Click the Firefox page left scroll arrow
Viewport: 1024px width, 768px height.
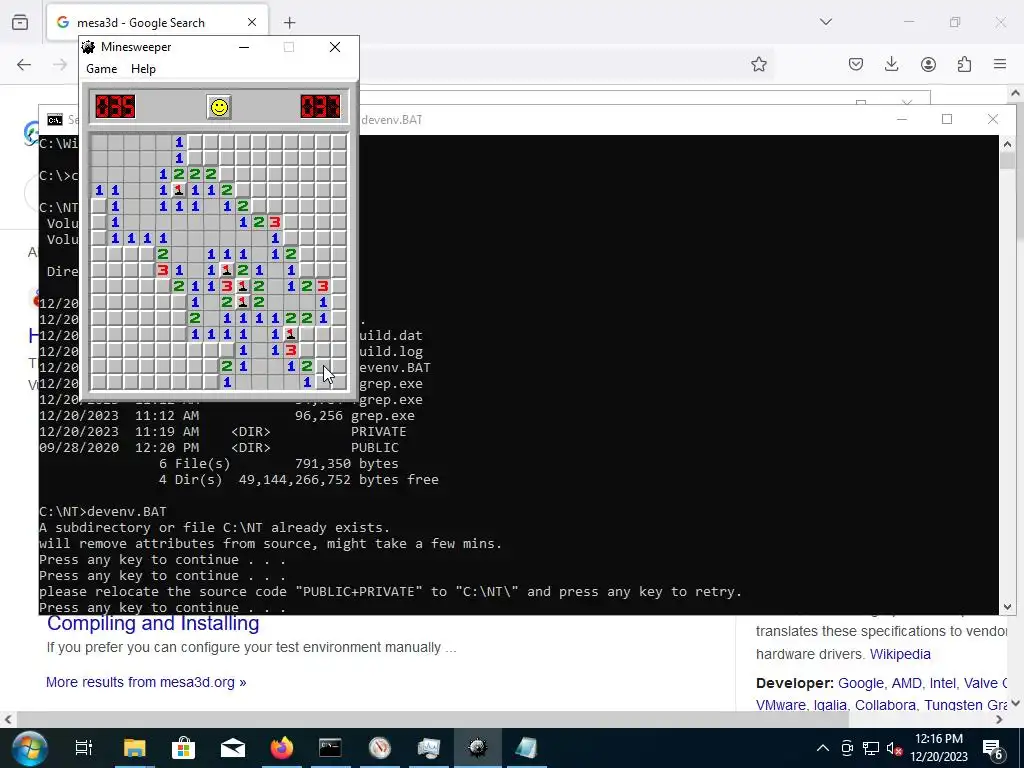click(x=7, y=720)
